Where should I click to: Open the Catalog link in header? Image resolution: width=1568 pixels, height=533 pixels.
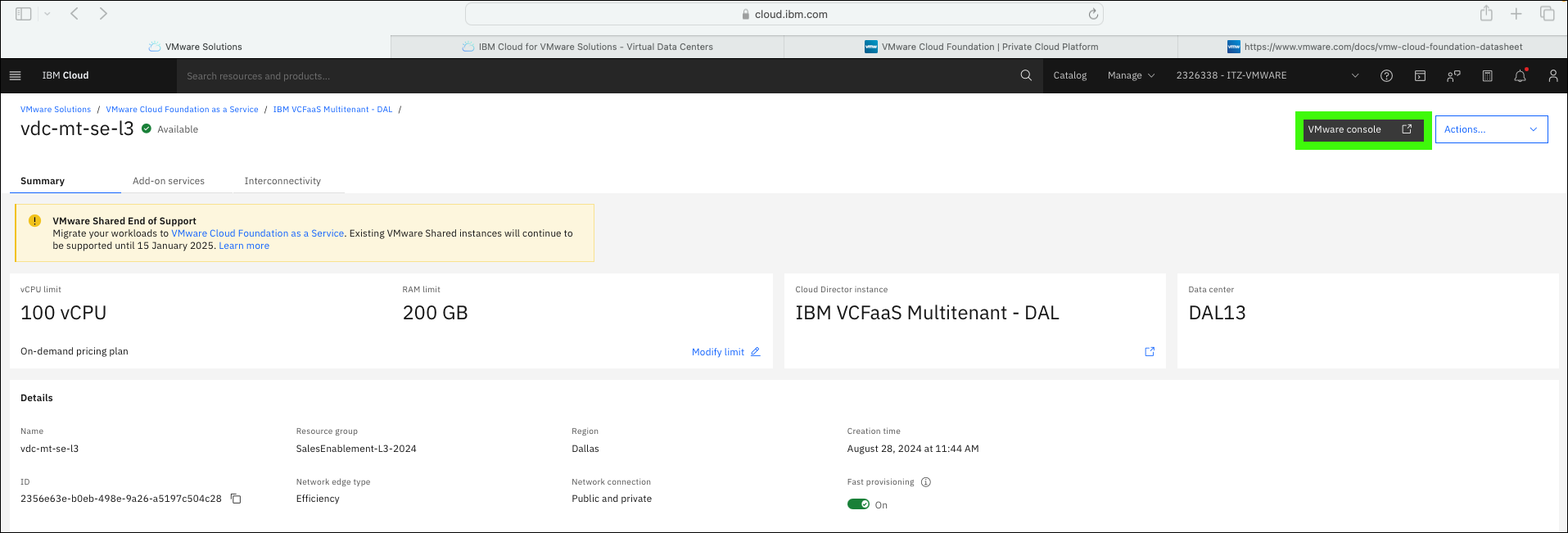point(1069,75)
